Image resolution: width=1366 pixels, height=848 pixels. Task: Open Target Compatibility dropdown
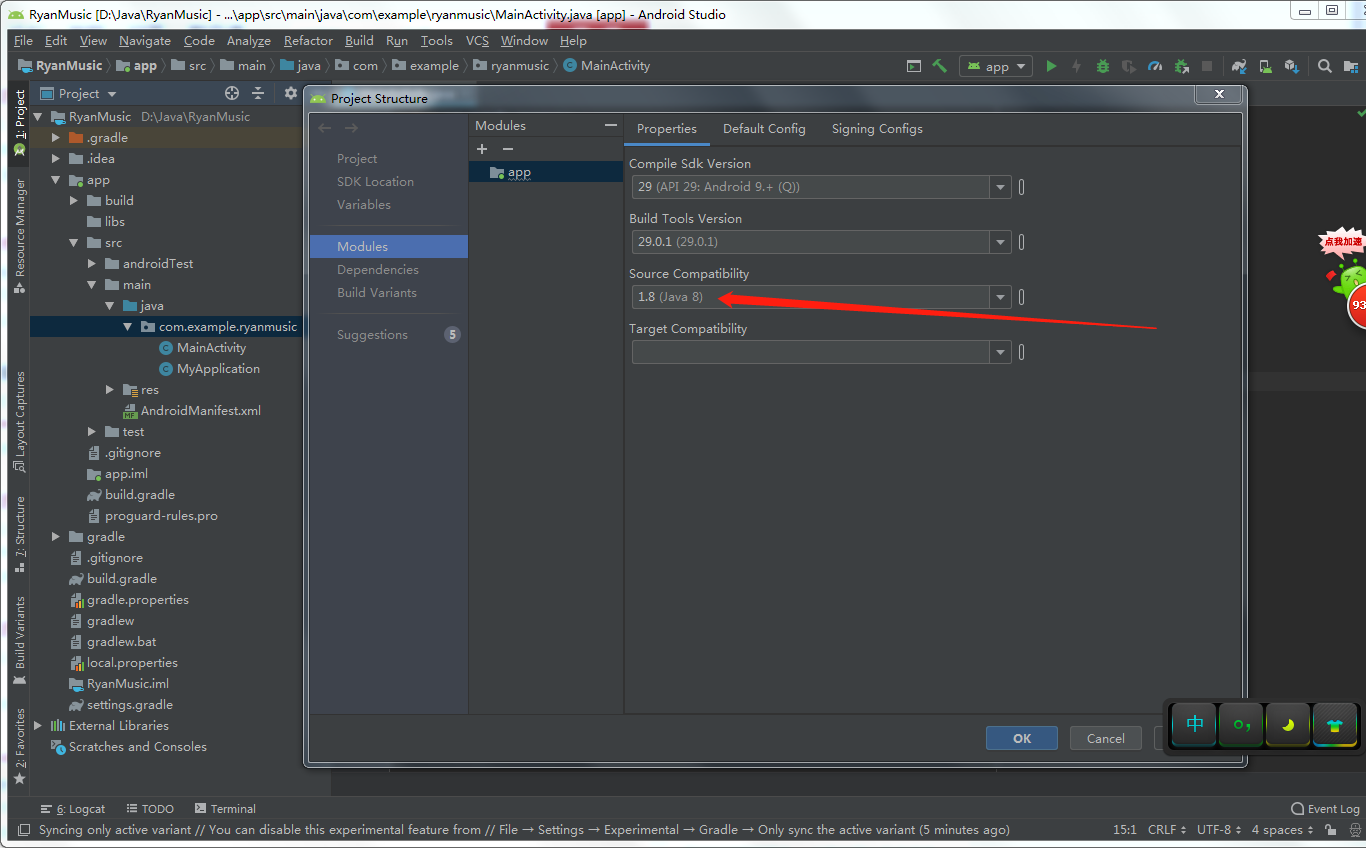click(x=1000, y=352)
